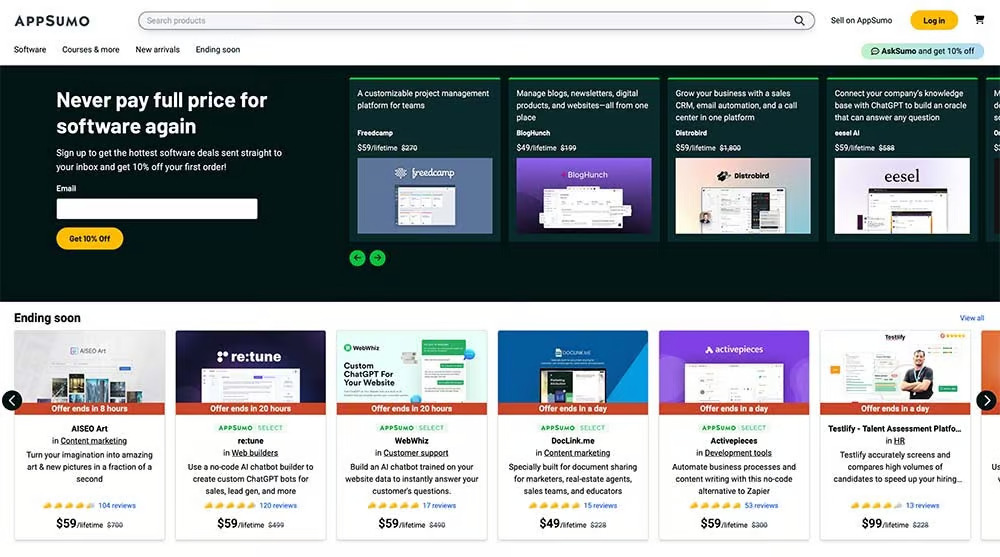Viewport: 1000px width, 557px height.
Task: Click the BlogHunch name in hero card
Action: tap(533, 133)
